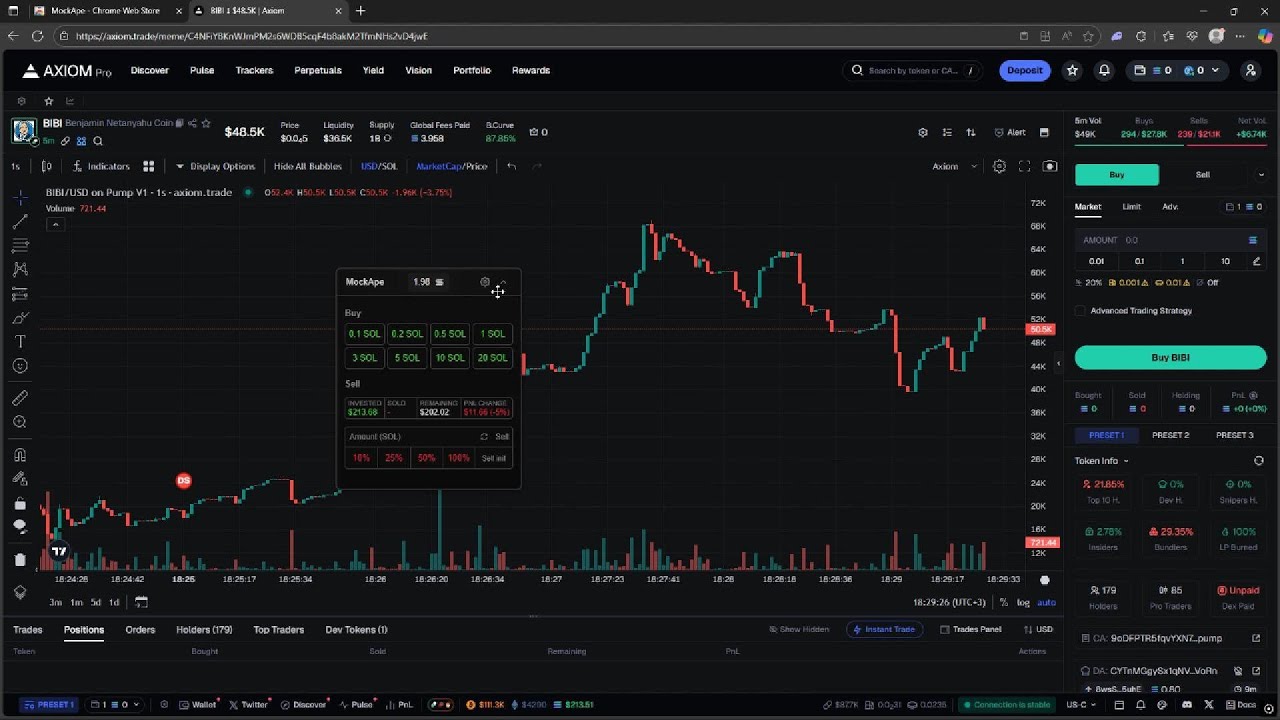Image resolution: width=1280 pixels, height=720 pixels.
Task: Refresh Token Info panel
Action: 1259,461
